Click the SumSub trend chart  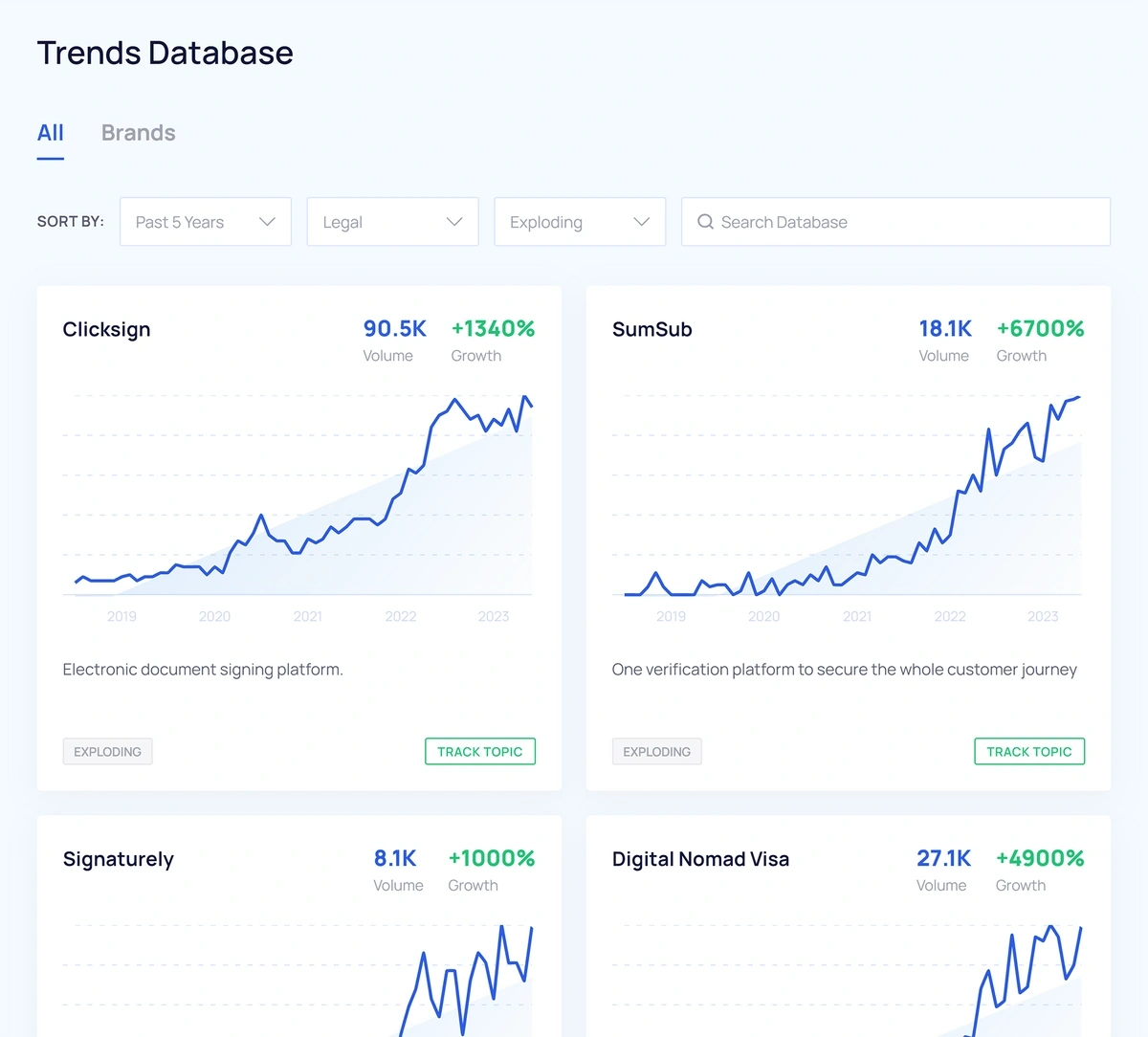[x=848, y=497]
